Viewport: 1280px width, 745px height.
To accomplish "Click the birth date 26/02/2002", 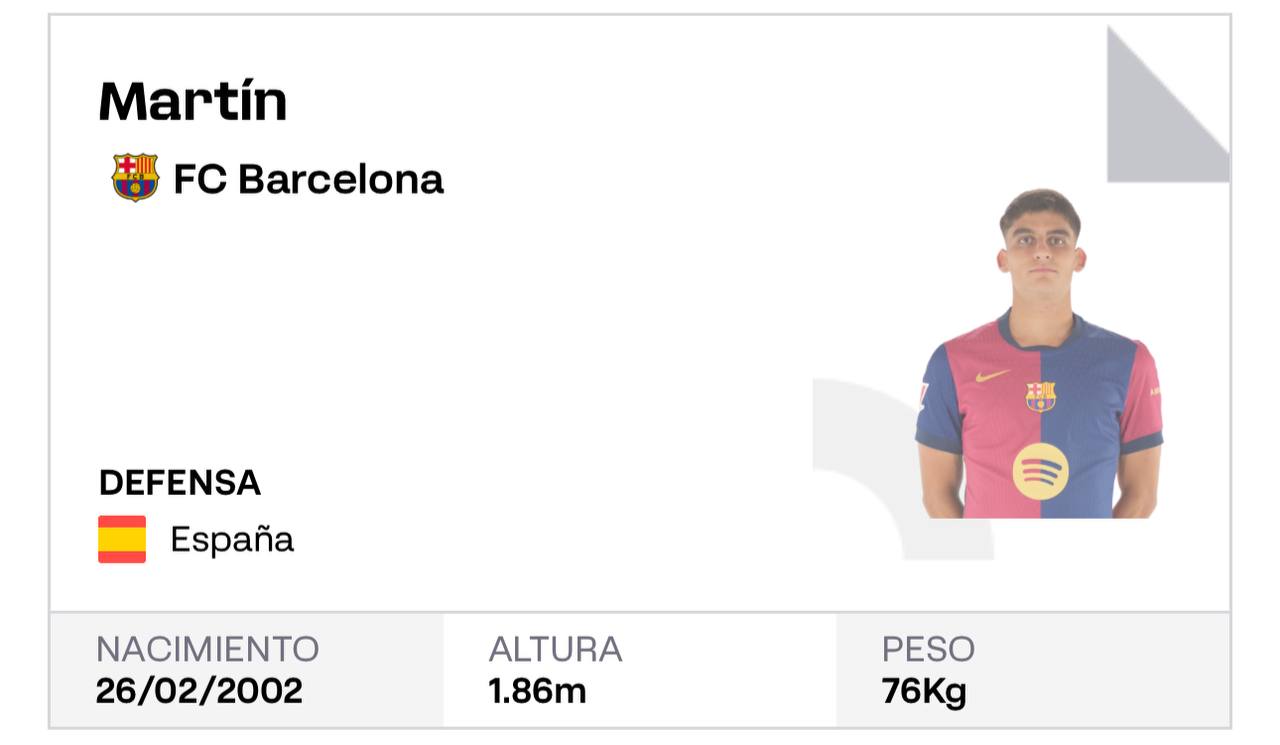I will [199, 691].
